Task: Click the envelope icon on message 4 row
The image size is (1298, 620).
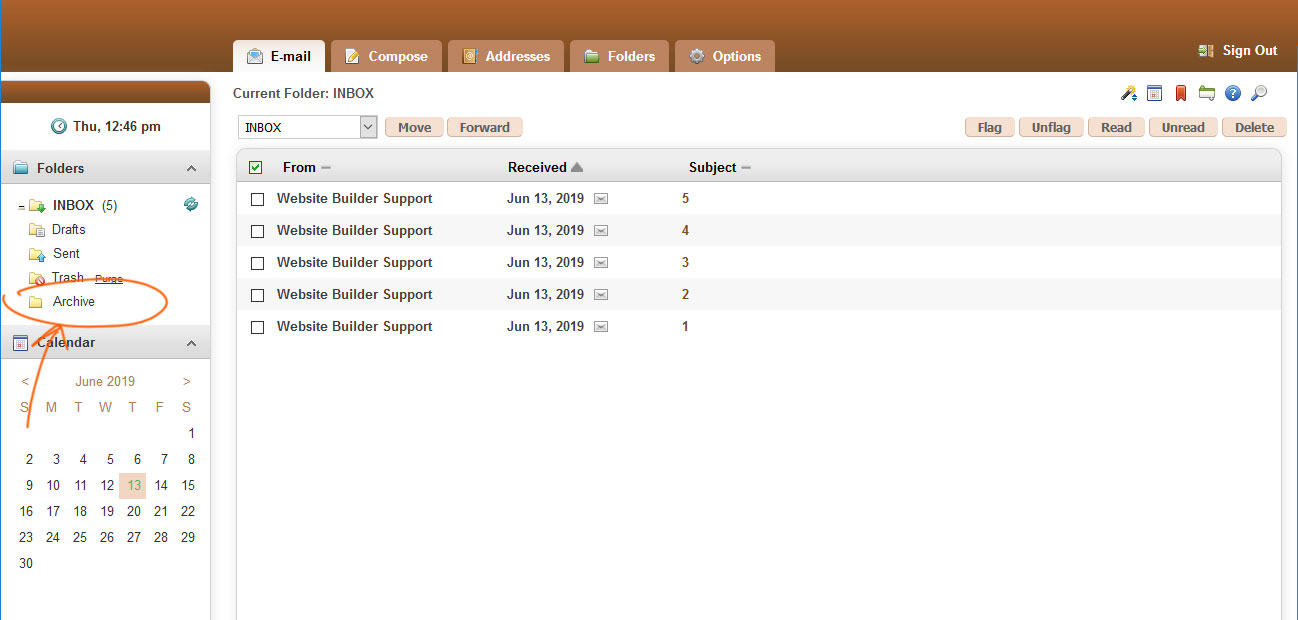Action: click(x=601, y=231)
